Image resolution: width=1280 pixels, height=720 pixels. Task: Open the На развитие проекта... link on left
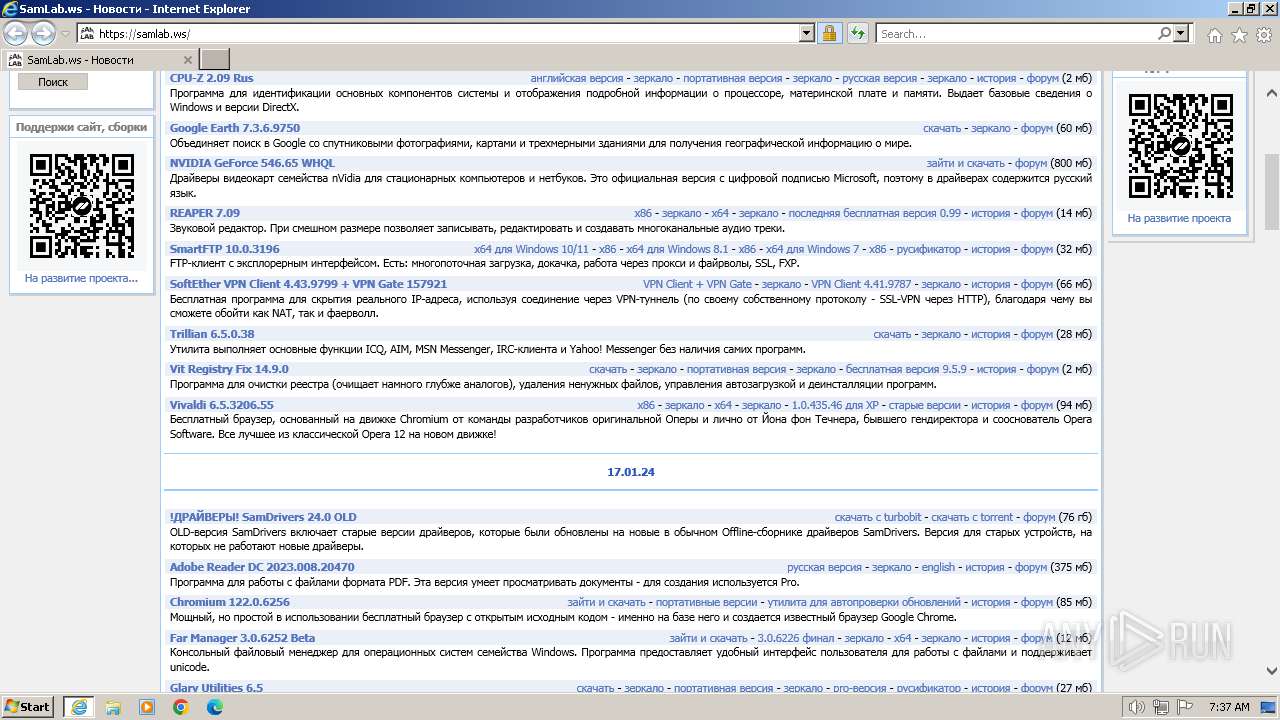81,278
